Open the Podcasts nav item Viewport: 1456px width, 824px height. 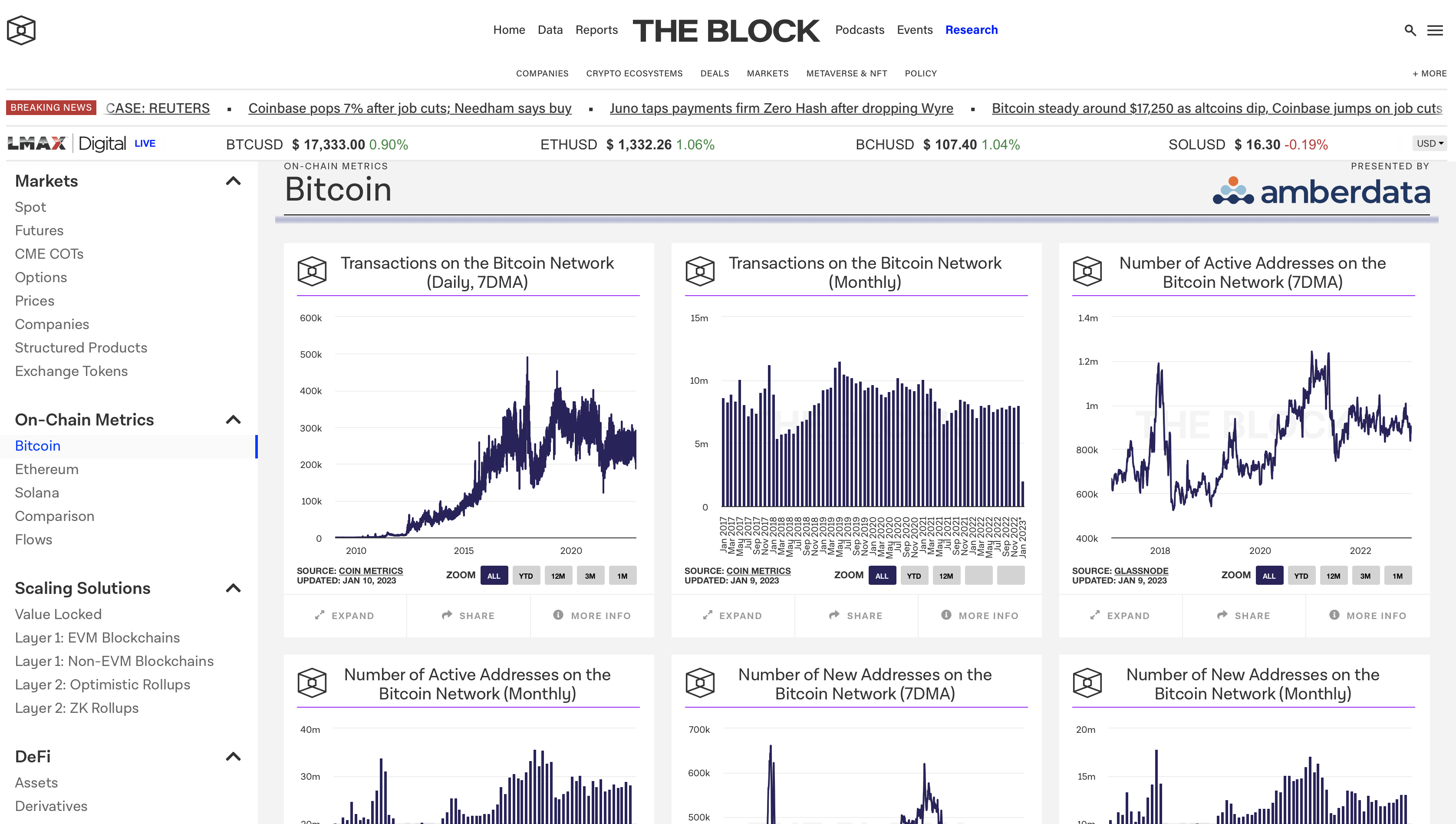click(859, 30)
